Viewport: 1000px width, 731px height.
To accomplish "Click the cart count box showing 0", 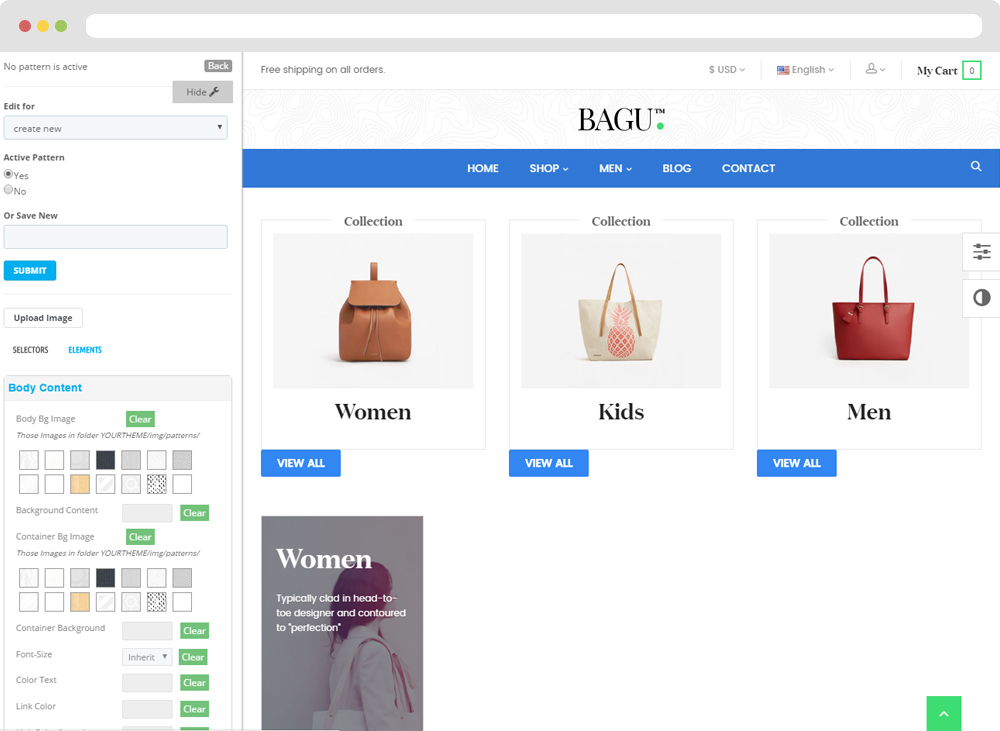I will [x=971, y=70].
